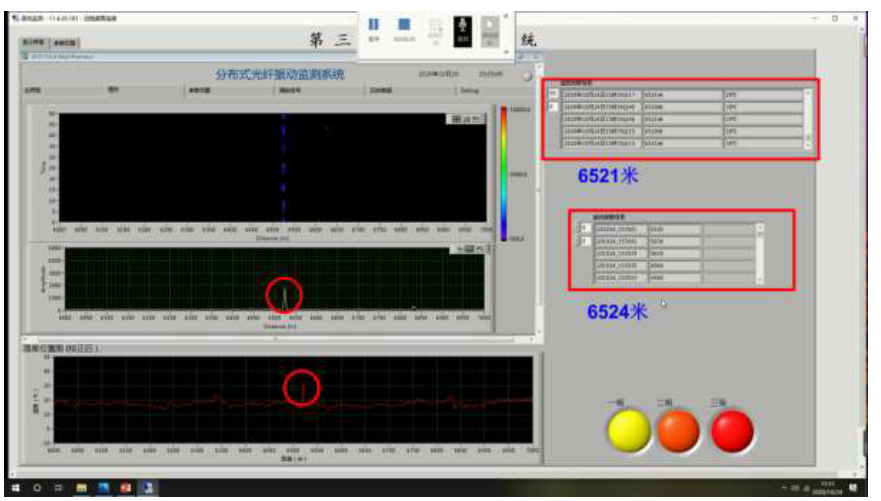The image size is (881, 501).
Task: Click the vertical scrollbar beside the vibration panel
Action: pyautogui.click(x=539, y=199)
